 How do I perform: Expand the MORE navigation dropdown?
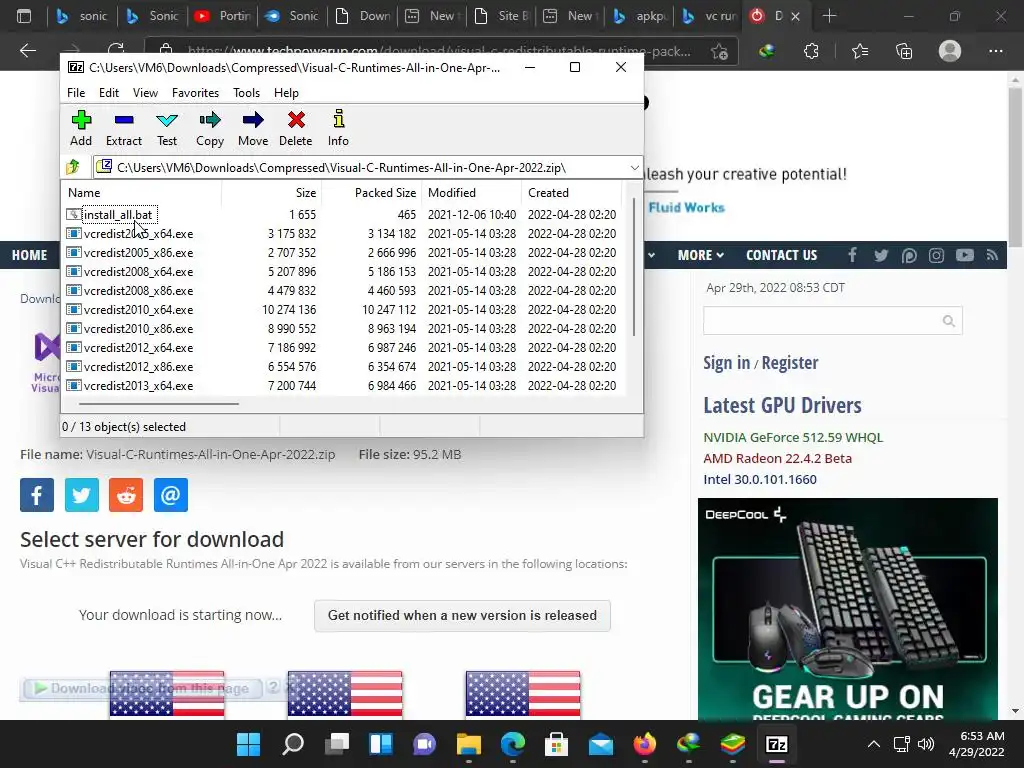click(700, 255)
